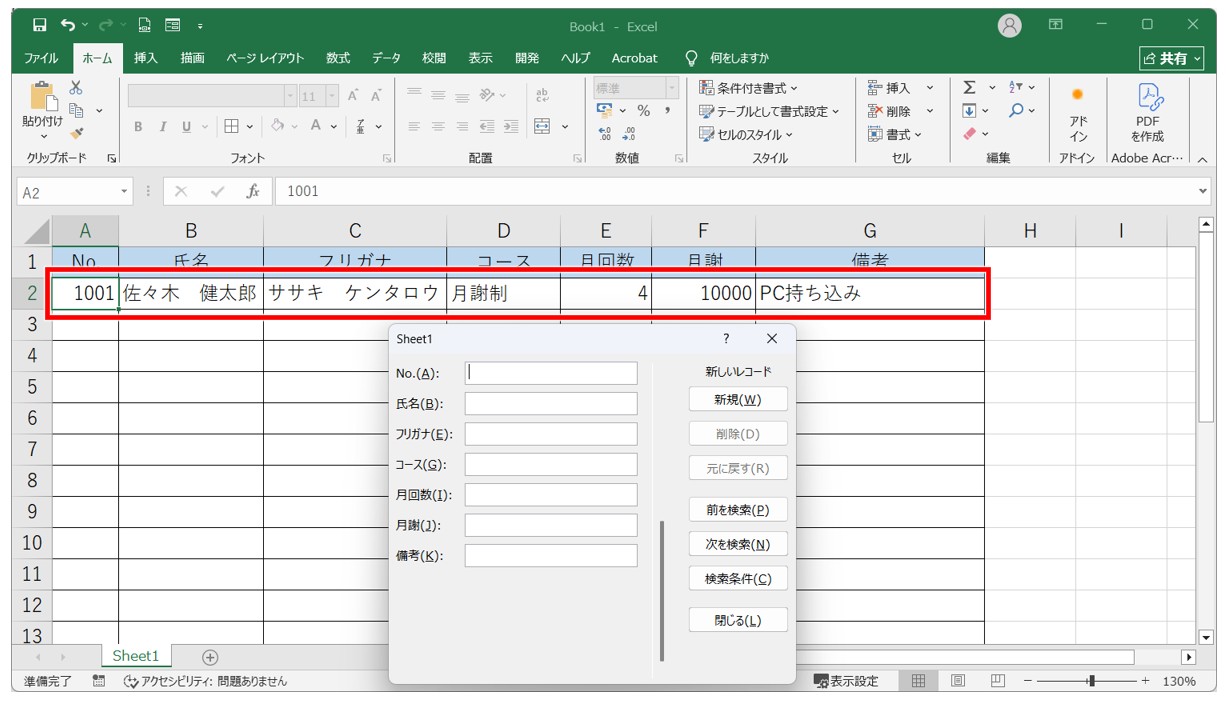Toggle center horizontal alignment
The height and width of the screenshot is (702, 1226).
point(437,126)
